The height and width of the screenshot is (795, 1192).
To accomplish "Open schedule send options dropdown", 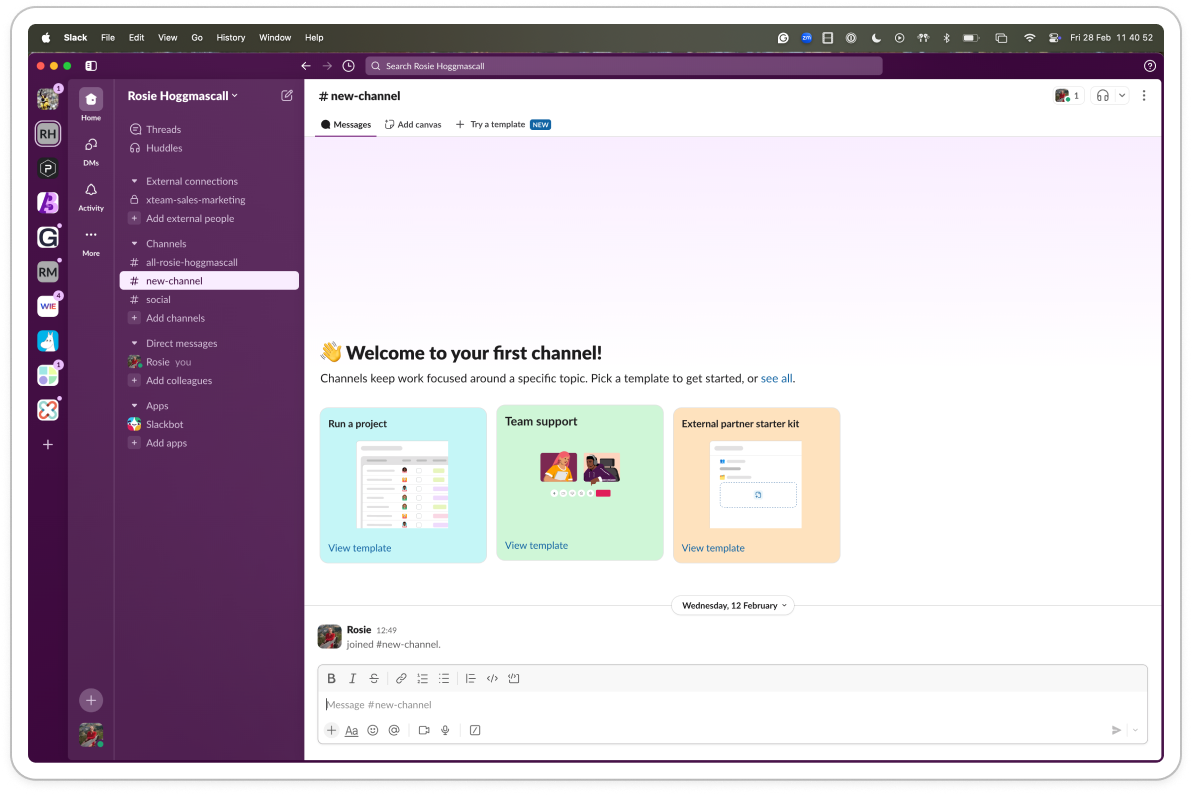I will click(1135, 730).
